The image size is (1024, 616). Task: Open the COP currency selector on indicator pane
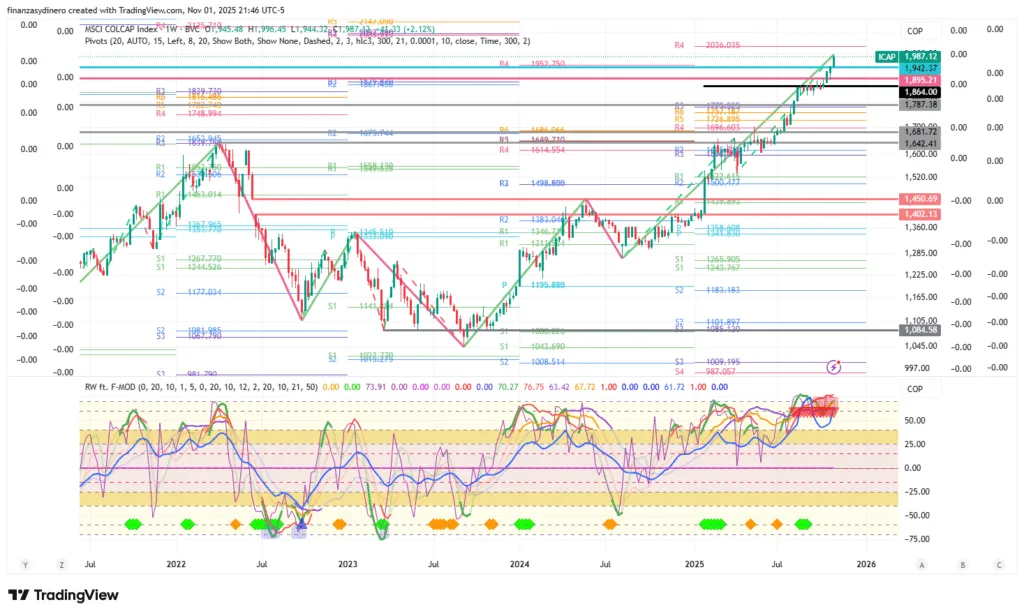(914, 389)
